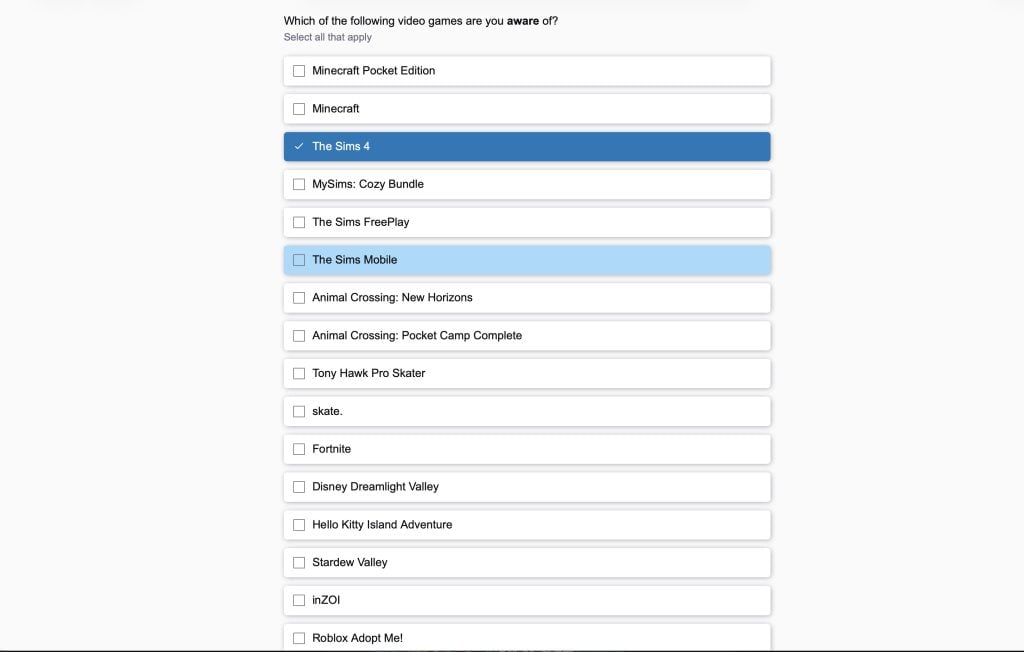This screenshot has width=1024, height=652.
Task: Check the Tony Hawk Pro Skater box
Action: (x=299, y=373)
